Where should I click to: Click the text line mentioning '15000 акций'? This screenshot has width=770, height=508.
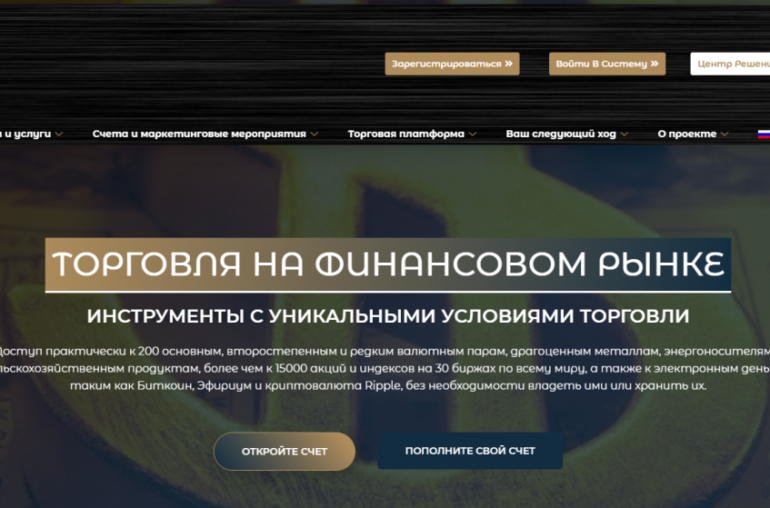385,368
